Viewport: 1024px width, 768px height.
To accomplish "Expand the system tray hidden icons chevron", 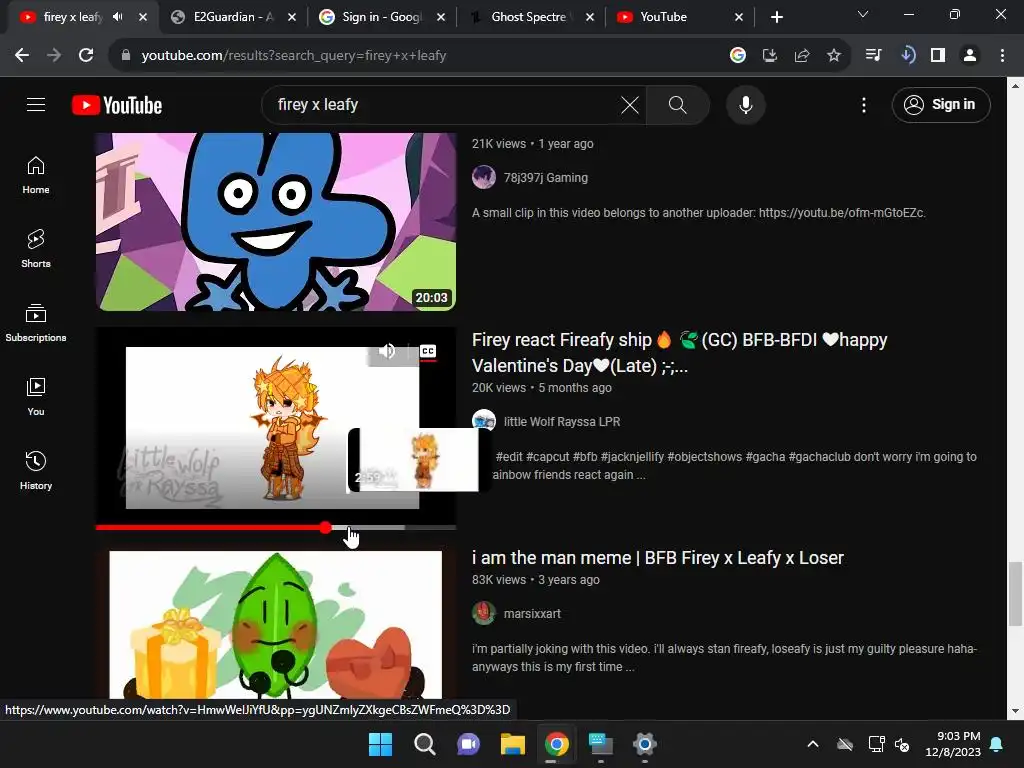I will pyautogui.click(x=813, y=744).
